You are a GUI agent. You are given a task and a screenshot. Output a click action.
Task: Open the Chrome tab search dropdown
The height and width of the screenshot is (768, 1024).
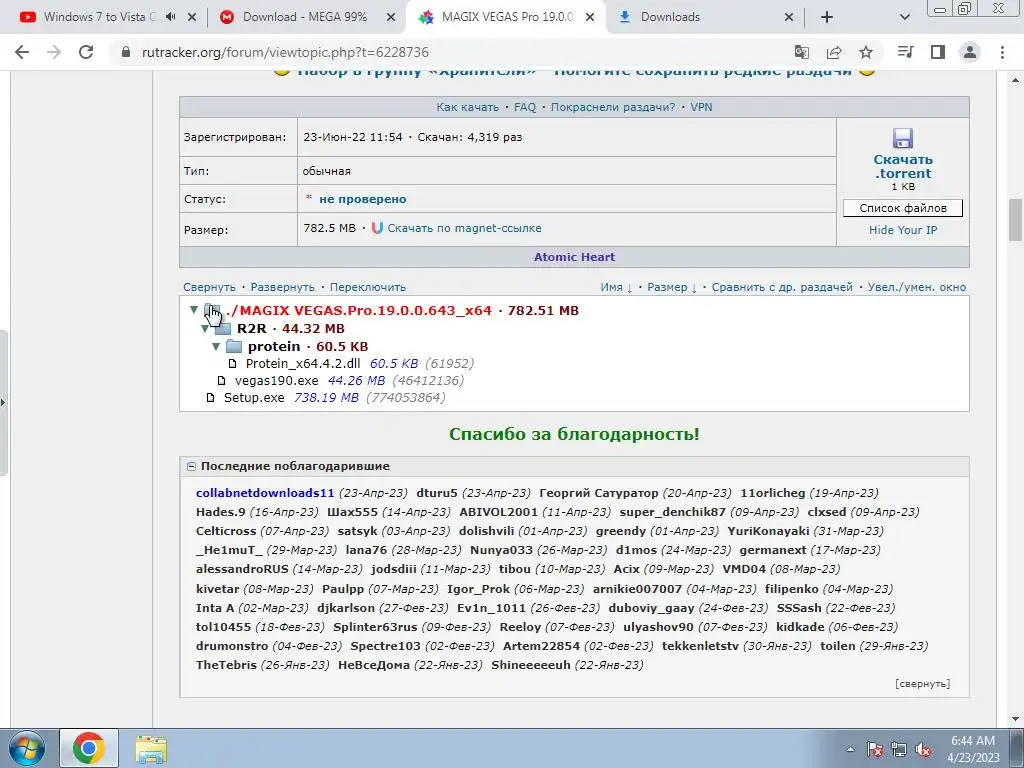coord(904,17)
